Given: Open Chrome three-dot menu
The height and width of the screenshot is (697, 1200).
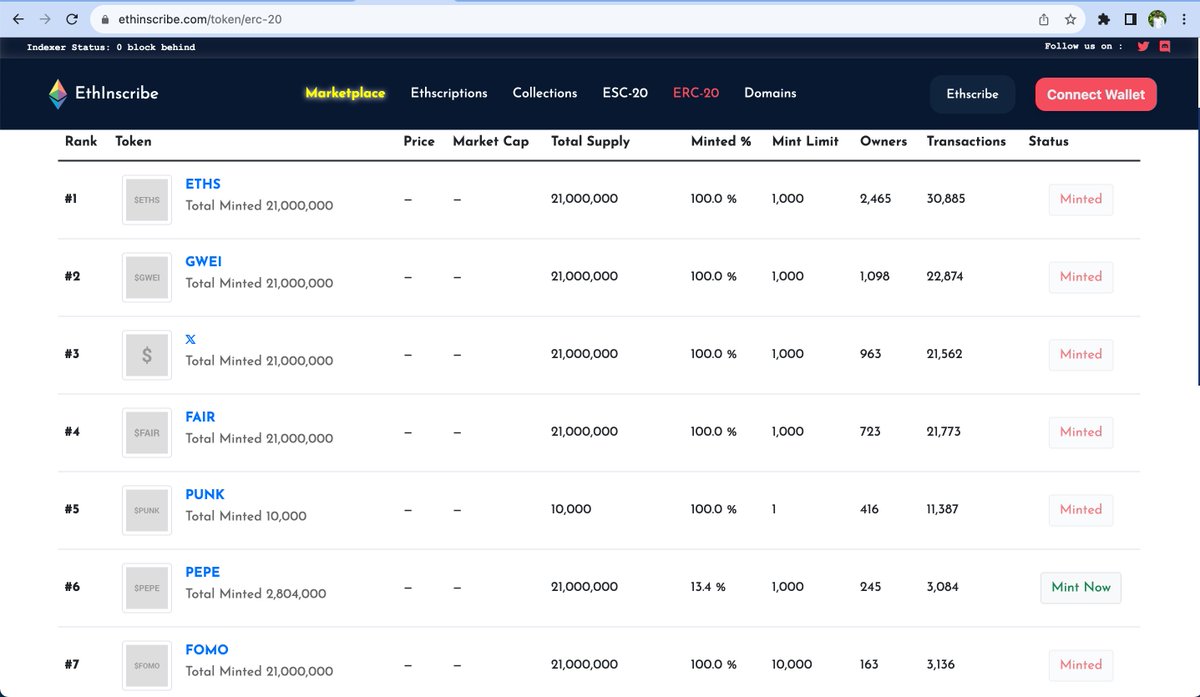Looking at the screenshot, I should [x=1183, y=19].
